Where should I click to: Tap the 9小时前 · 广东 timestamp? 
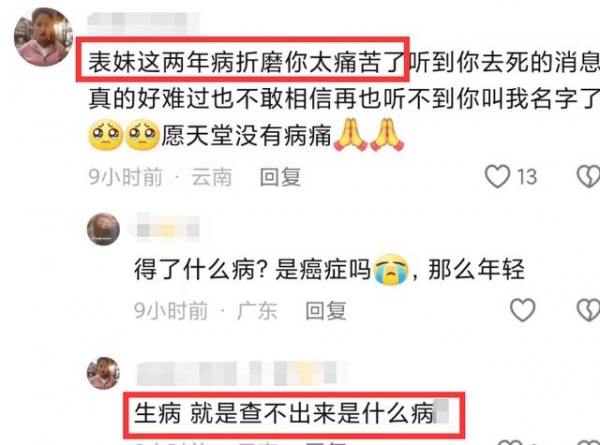(205, 310)
